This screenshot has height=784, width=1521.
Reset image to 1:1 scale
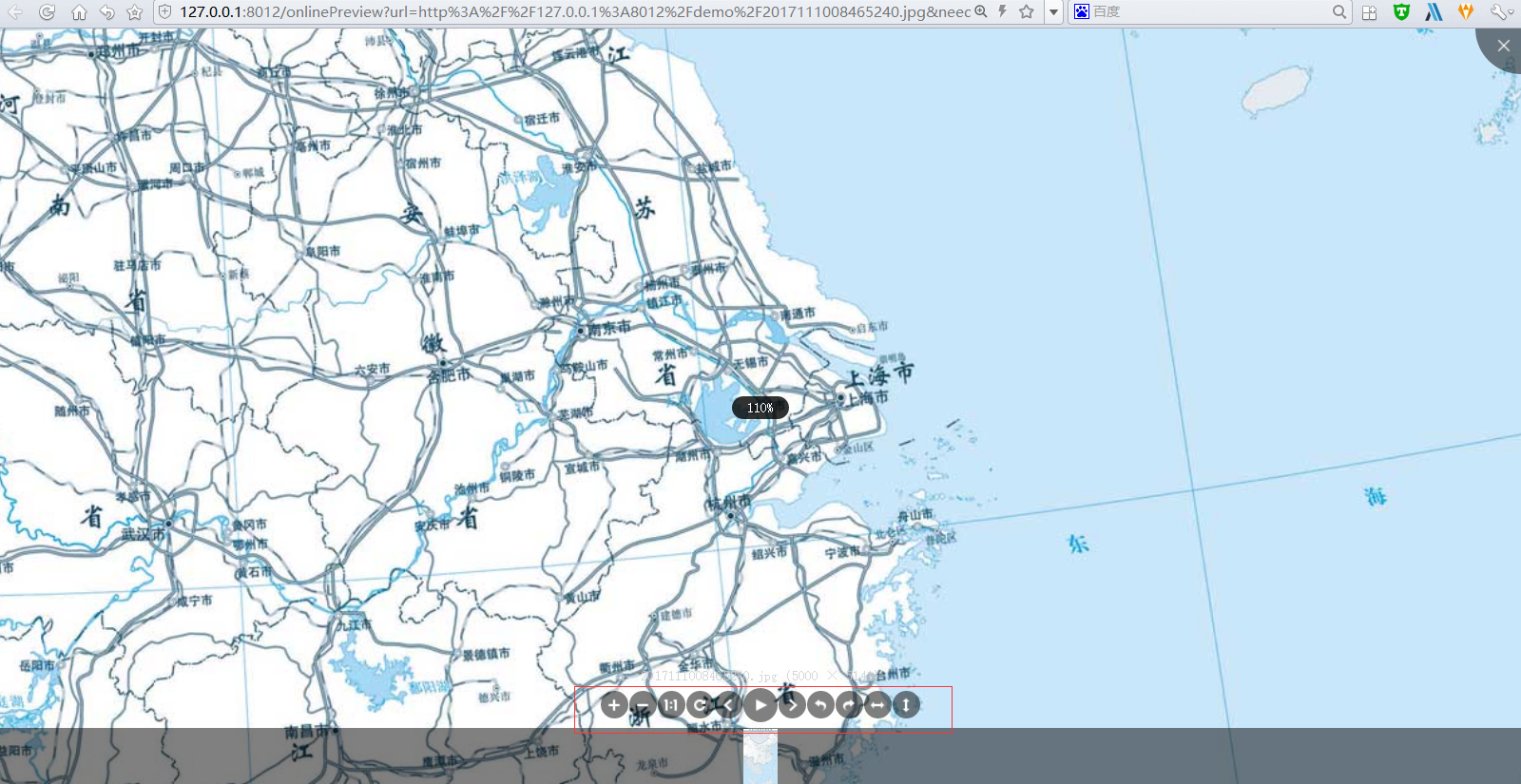point(671,705)
